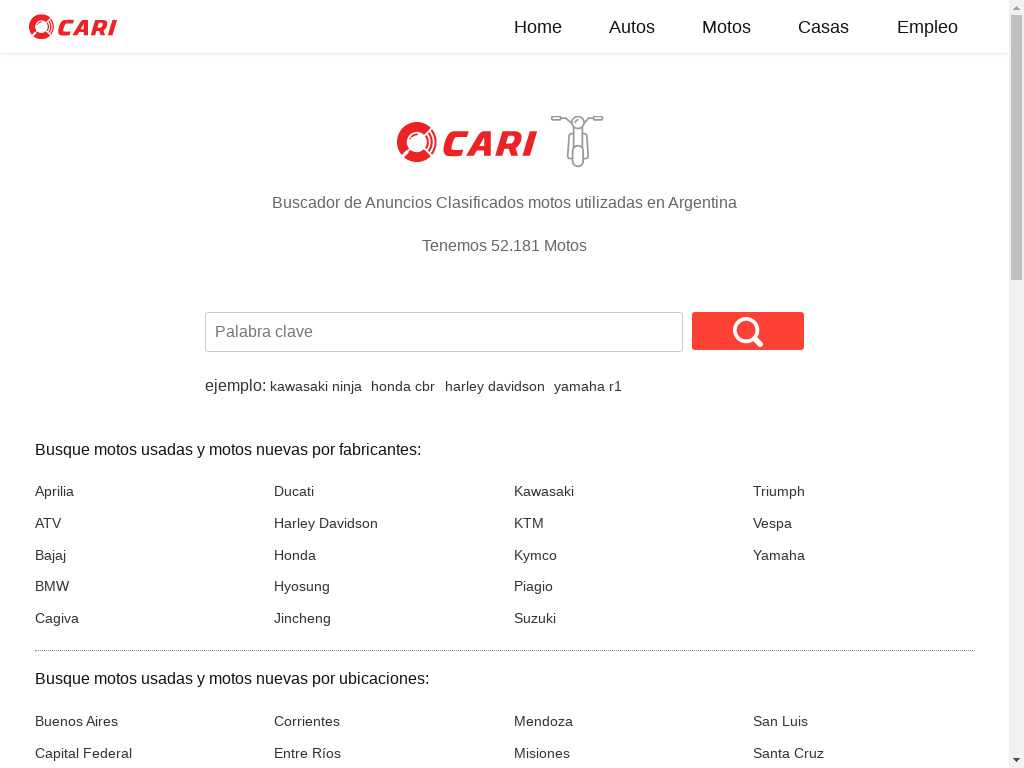View Cagiva listings
This screenshot has width=1024, height=768.
click(57, 618)
